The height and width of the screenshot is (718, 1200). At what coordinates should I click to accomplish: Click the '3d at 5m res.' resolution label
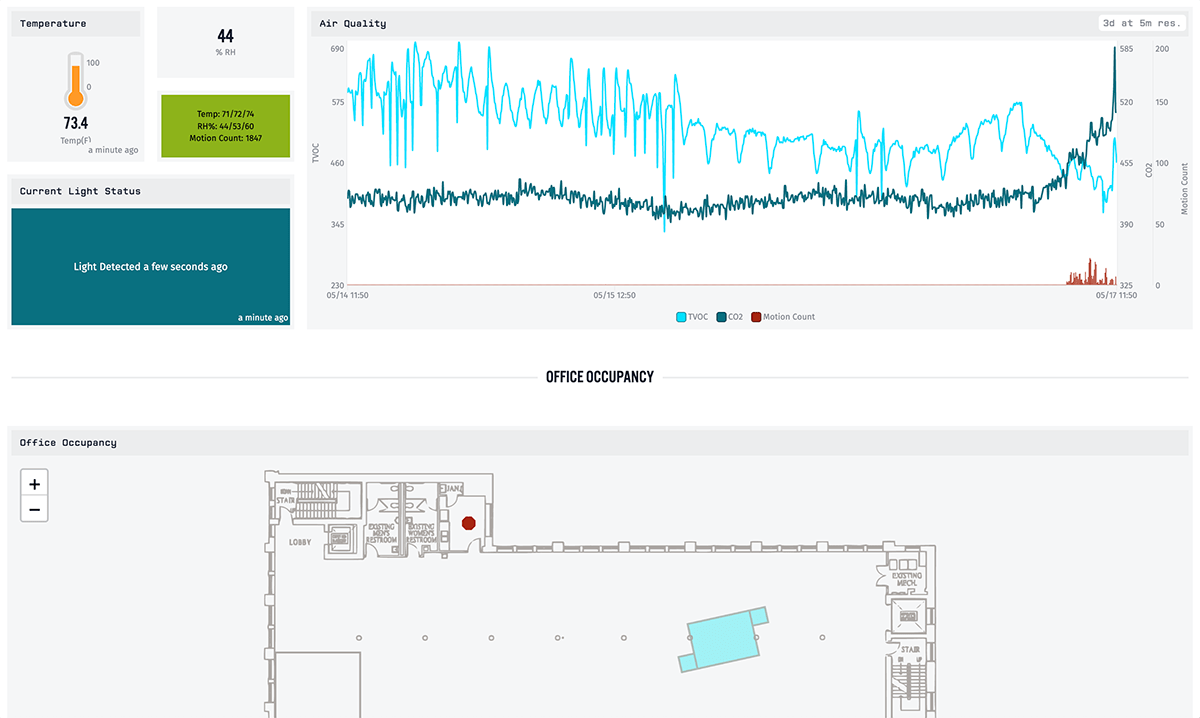tap(1143, 23)
